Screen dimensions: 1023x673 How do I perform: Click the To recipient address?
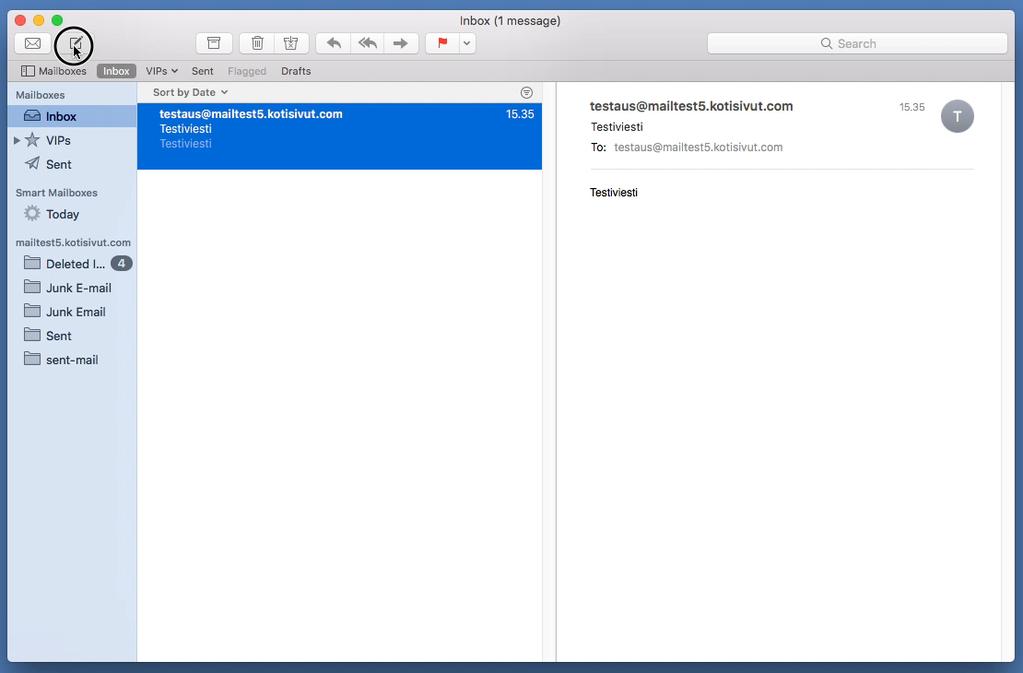tap(698, 147)
